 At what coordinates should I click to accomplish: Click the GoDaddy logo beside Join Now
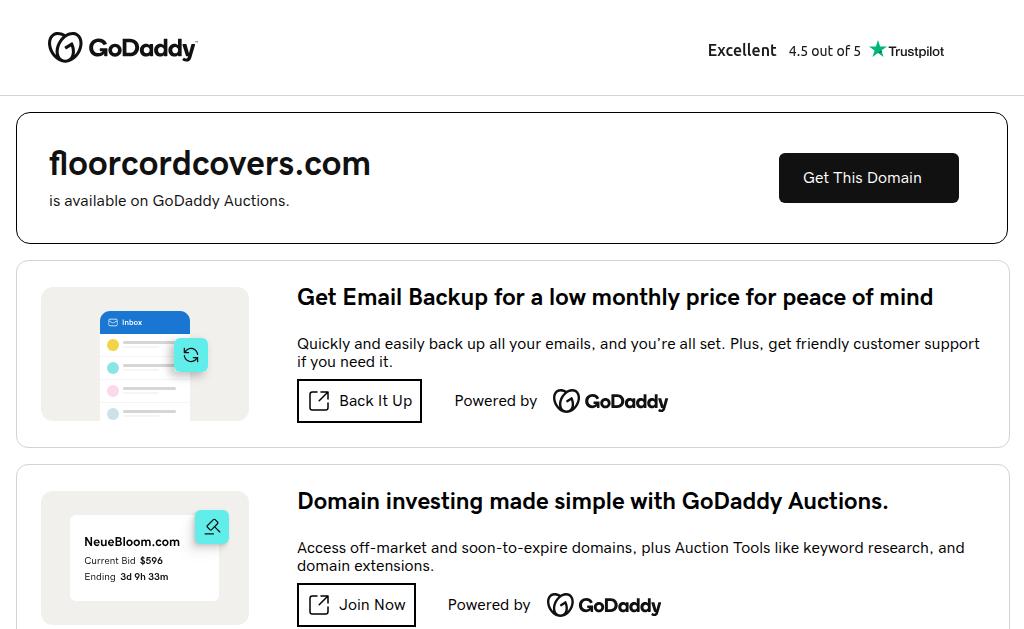[x=604, y=605]
